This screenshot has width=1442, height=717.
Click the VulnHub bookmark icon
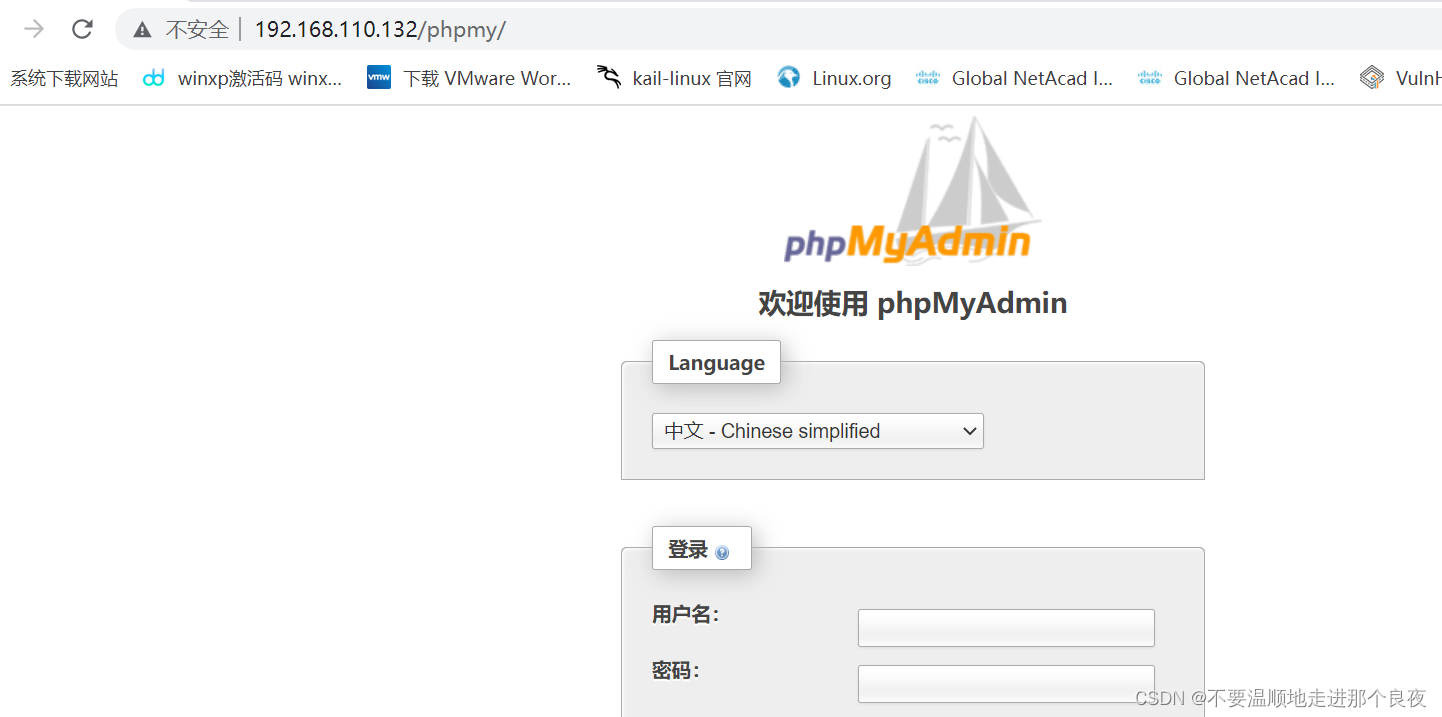[x=1372, y=78]
